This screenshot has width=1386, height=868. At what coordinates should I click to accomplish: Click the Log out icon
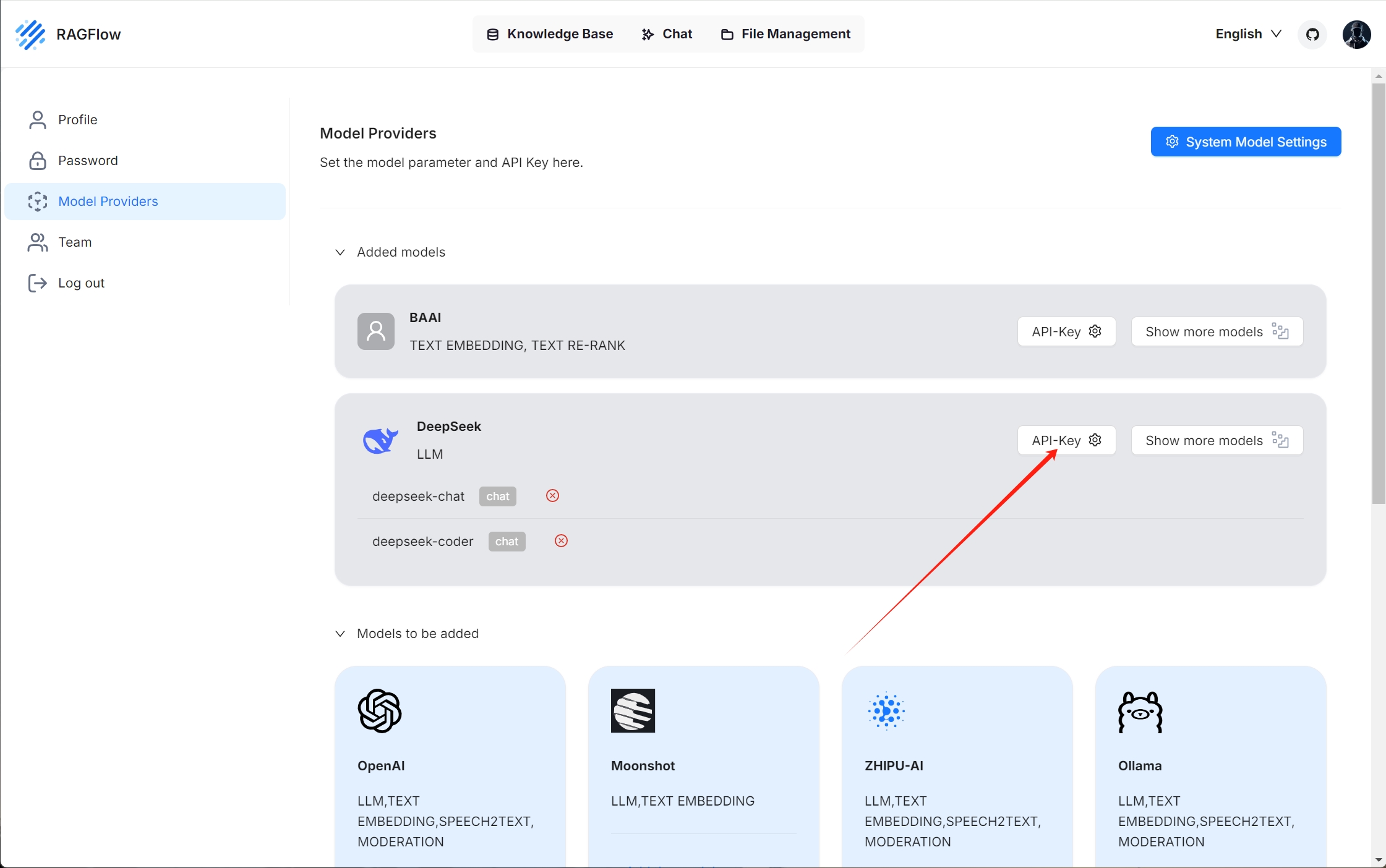(x=37, y=283)
